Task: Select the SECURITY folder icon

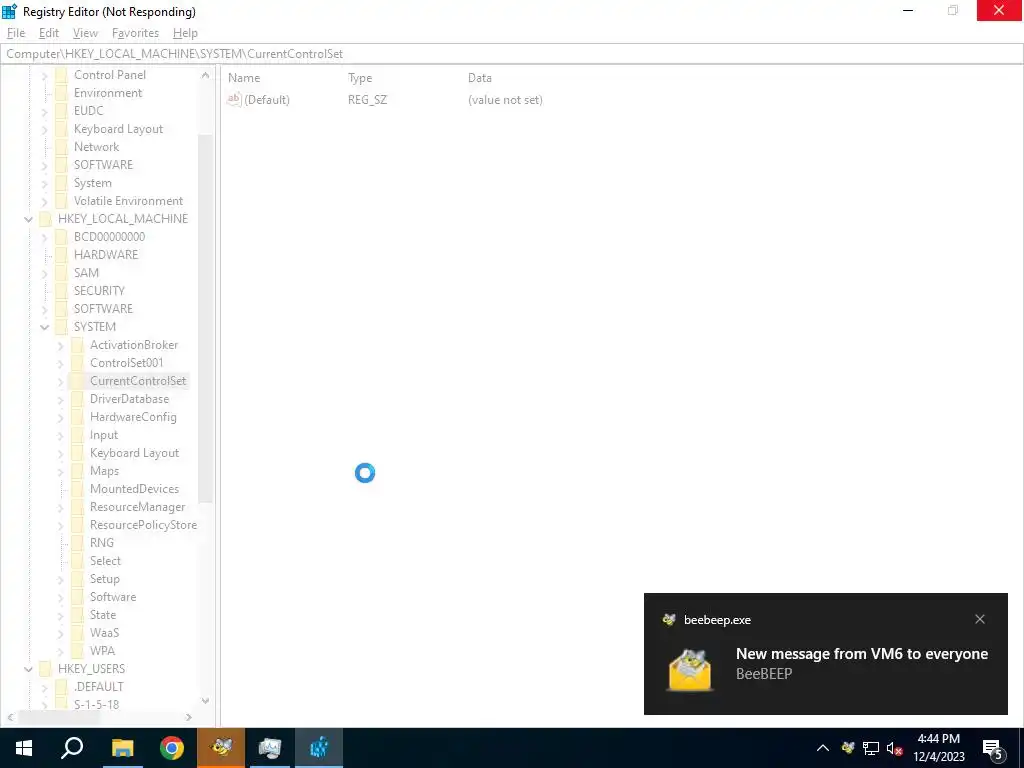Action: pos(61,291)
